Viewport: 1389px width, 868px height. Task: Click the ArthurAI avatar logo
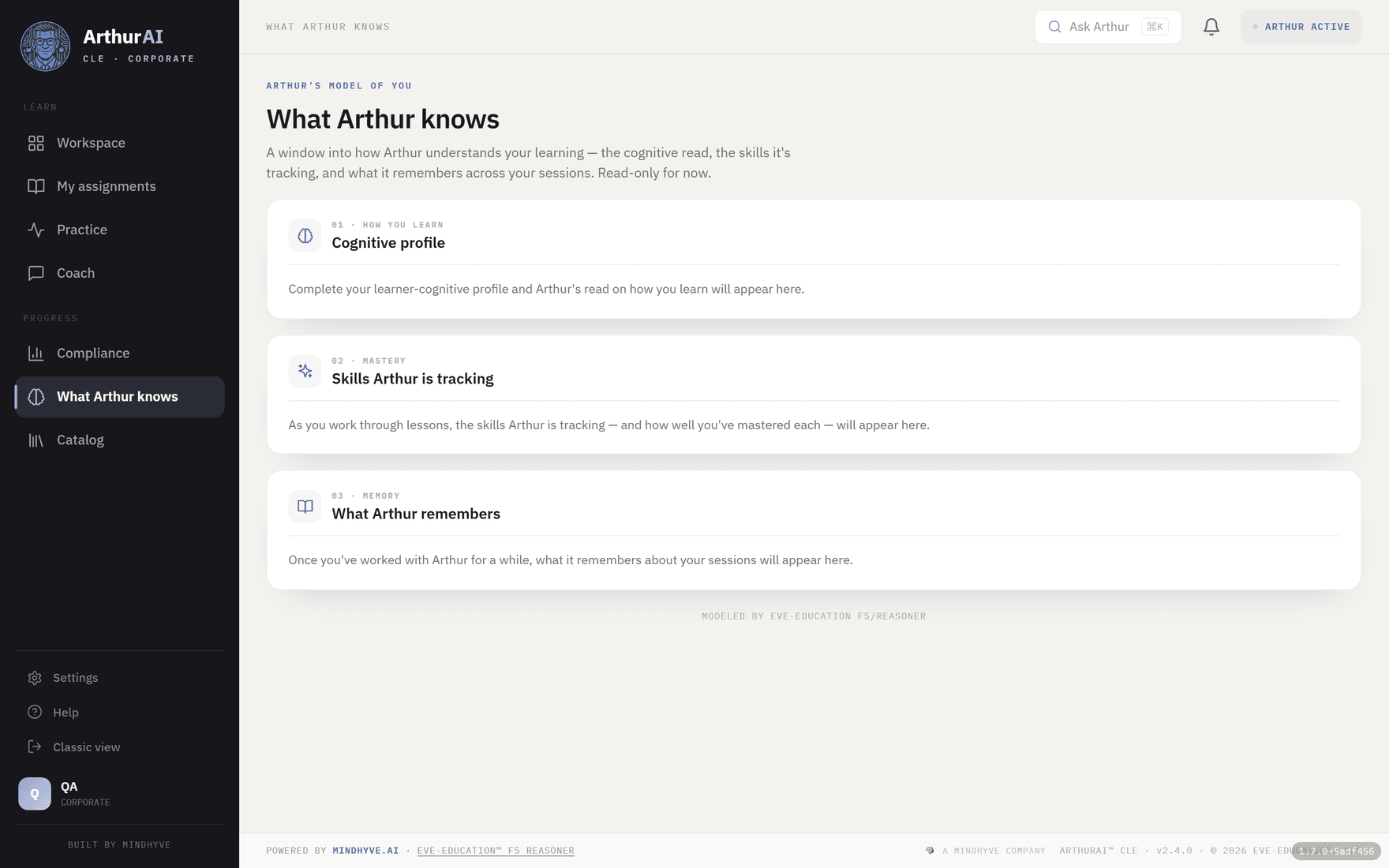[x=45, y=46]
